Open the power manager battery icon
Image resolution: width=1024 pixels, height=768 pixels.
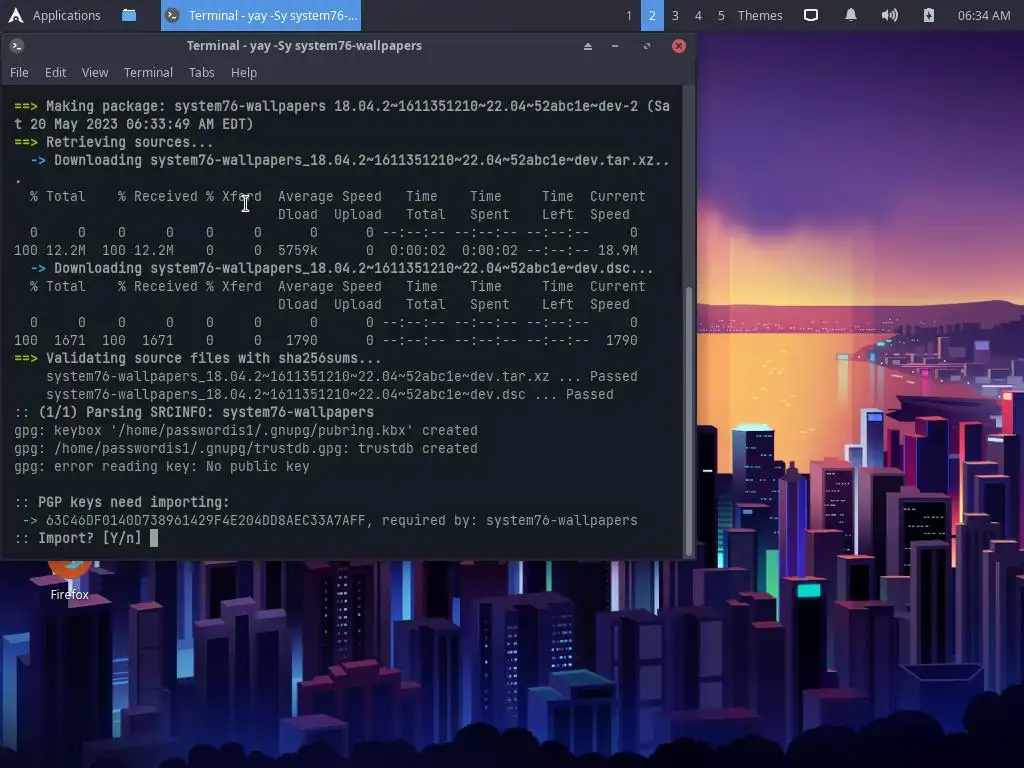pyautogui.click(x=929, y=15)
